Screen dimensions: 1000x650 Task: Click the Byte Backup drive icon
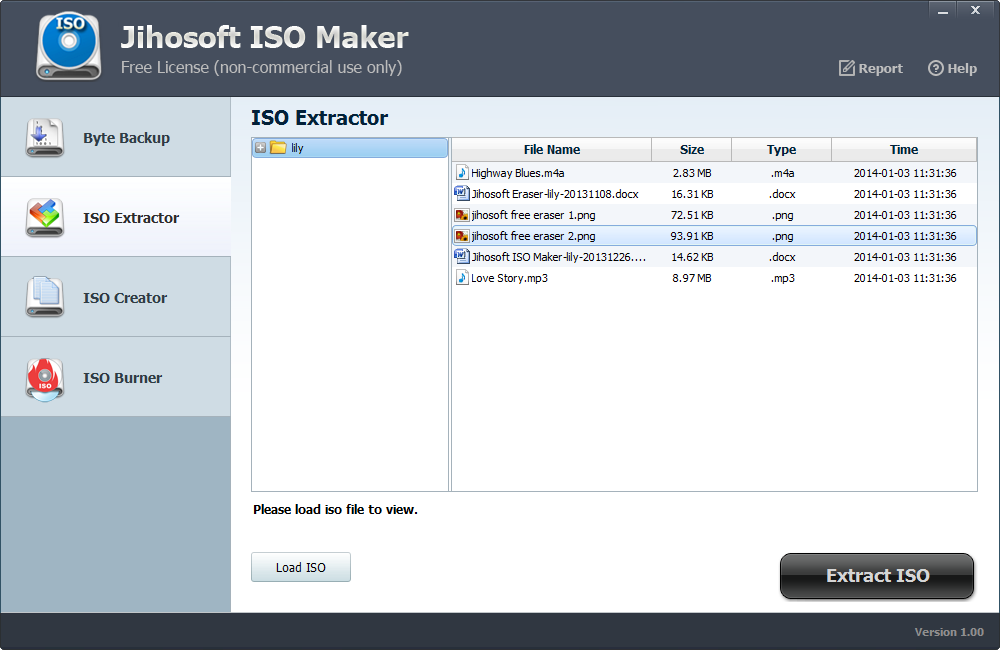[x=45, y=137]
